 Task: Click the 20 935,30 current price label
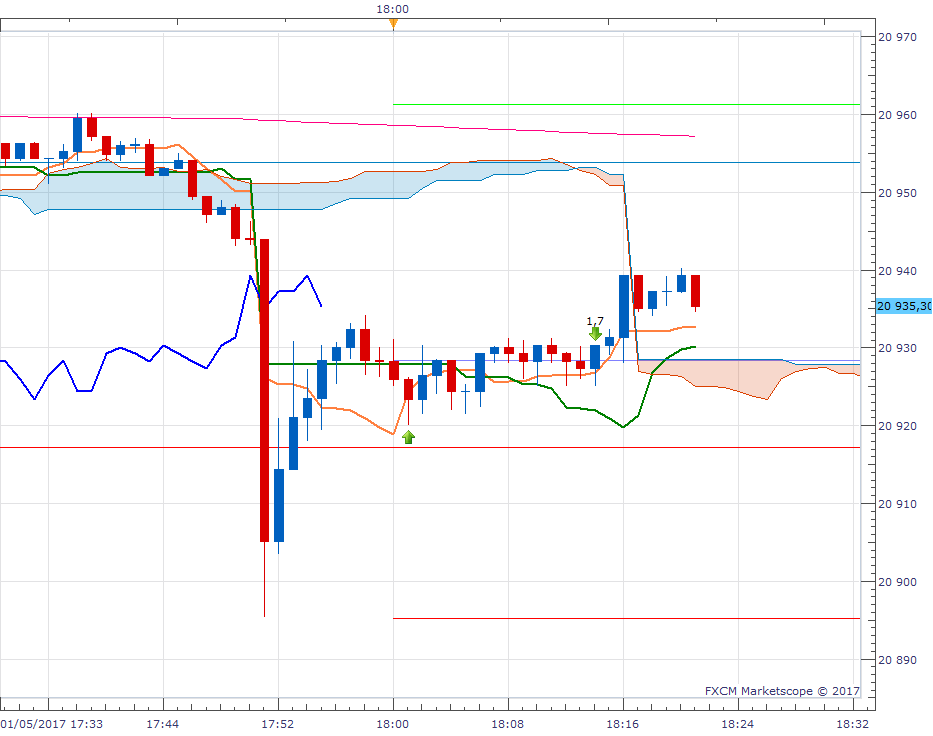[x=904, y=306]
